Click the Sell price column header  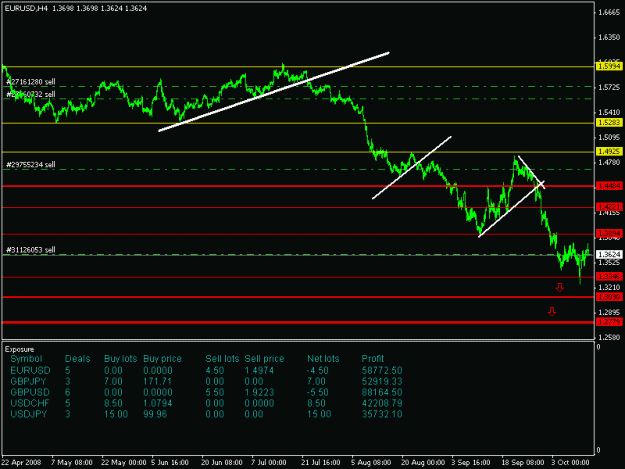coord(264,359)
